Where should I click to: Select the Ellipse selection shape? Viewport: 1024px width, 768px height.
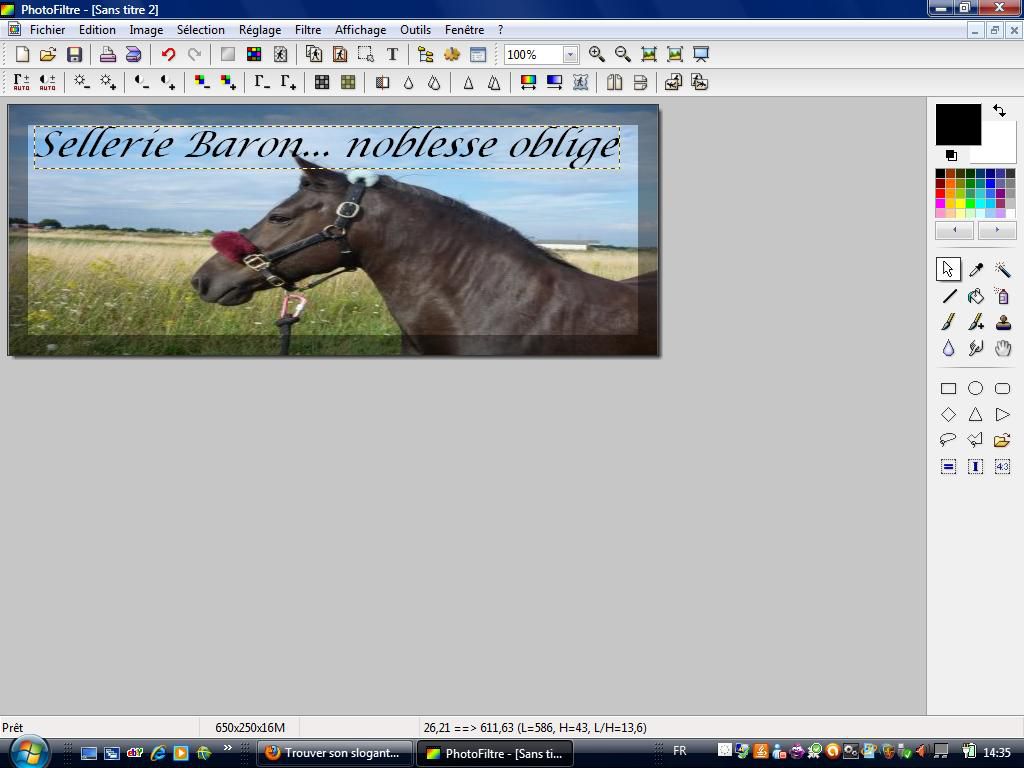point(975,388)
